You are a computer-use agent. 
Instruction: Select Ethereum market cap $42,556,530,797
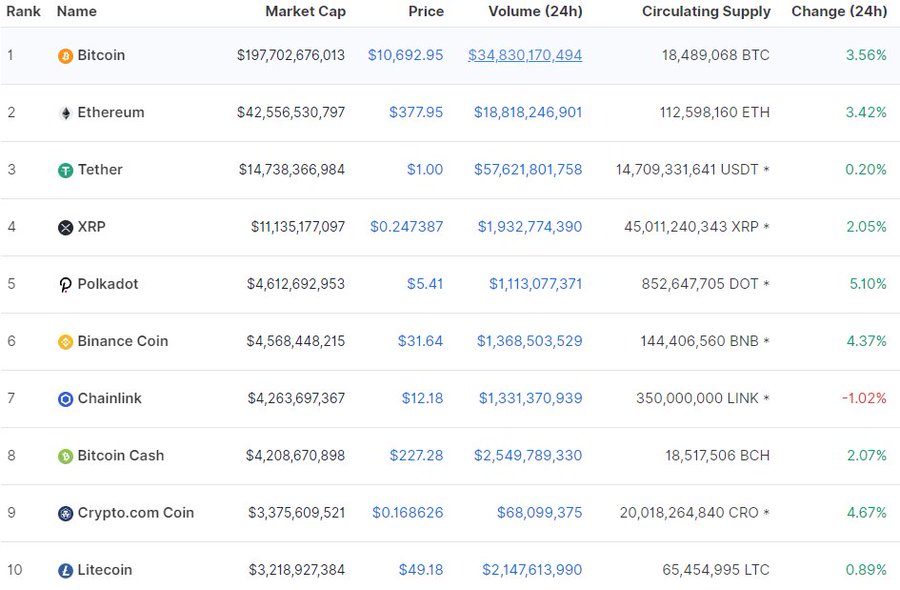(x=291, y=112)
